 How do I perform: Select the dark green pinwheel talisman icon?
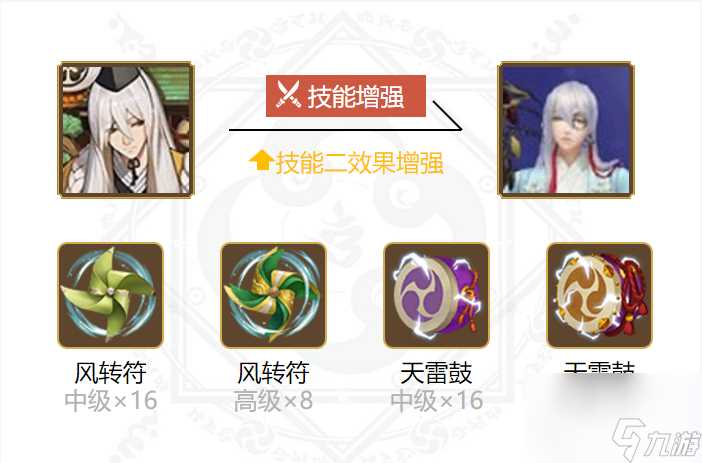click(x=274, y=295)
